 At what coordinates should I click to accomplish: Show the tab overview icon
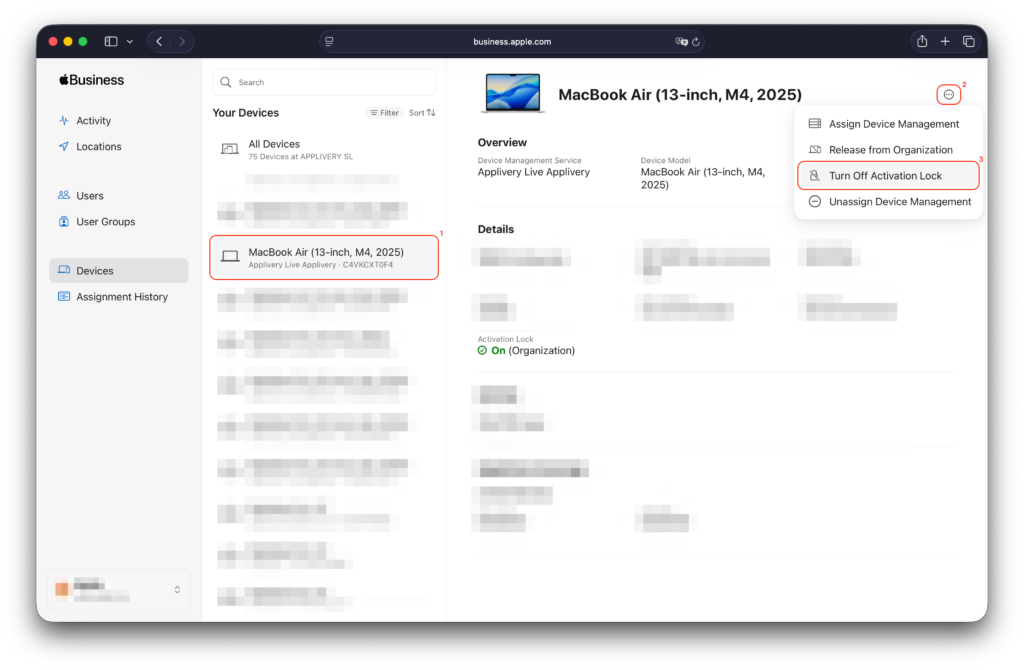968,41
